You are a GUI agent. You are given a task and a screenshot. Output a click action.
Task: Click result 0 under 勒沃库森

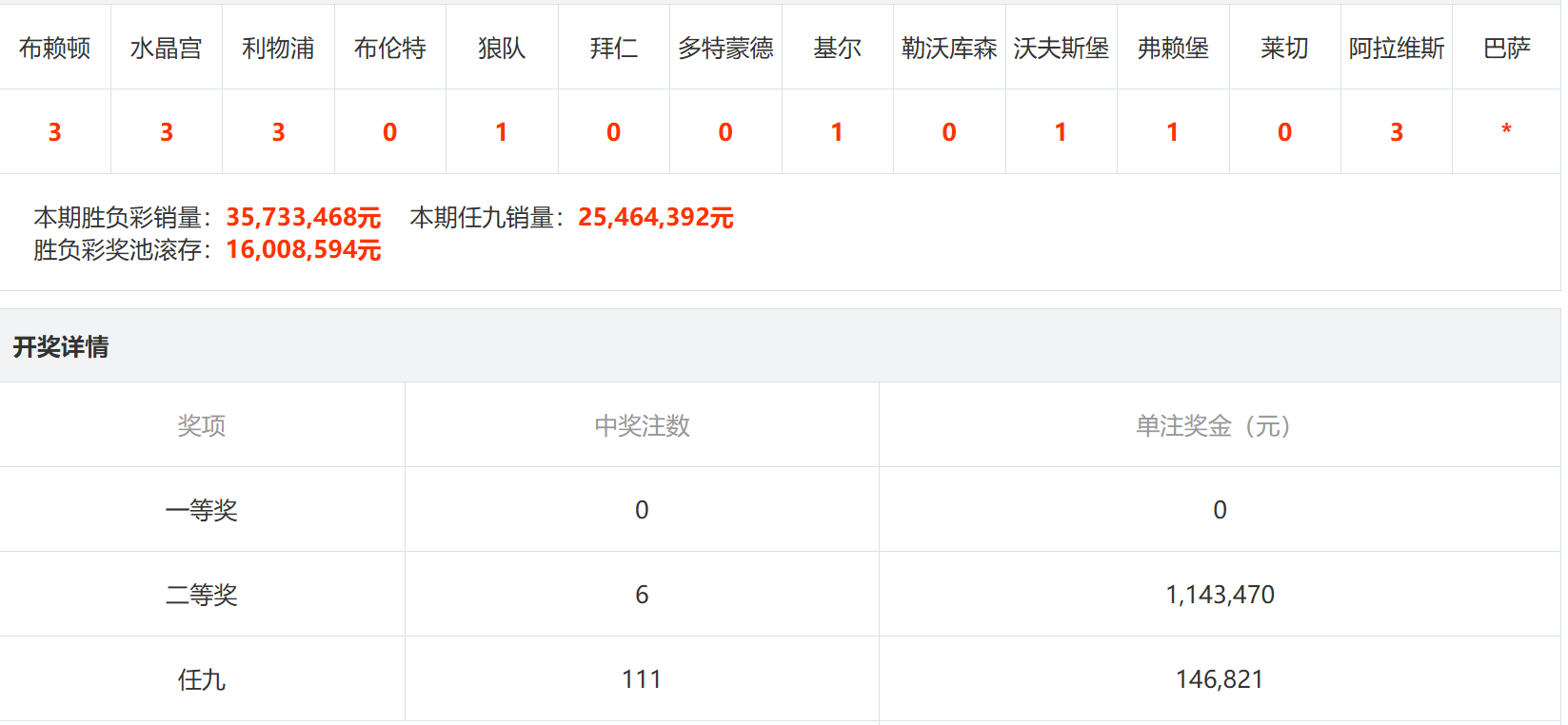pos(949,132)
